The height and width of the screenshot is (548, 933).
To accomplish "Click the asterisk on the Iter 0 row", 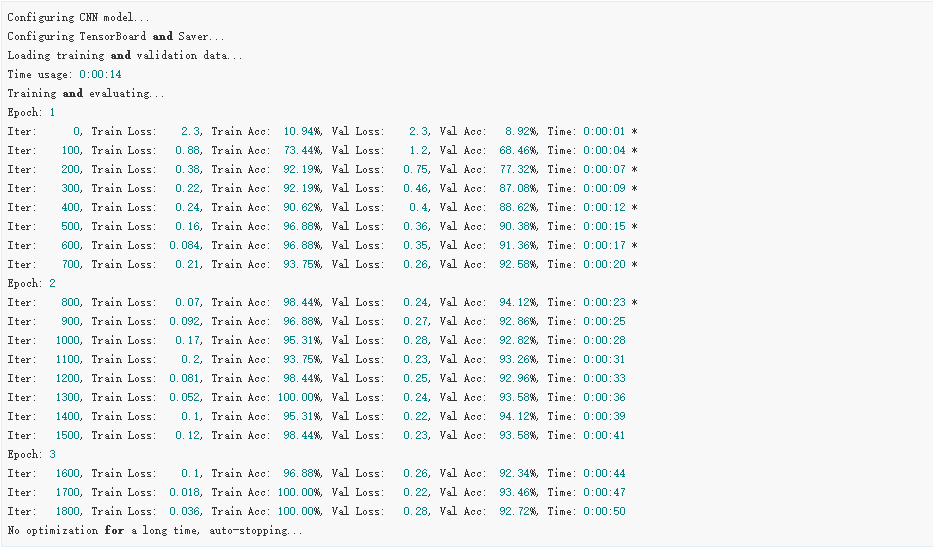I will click(634, 131).
